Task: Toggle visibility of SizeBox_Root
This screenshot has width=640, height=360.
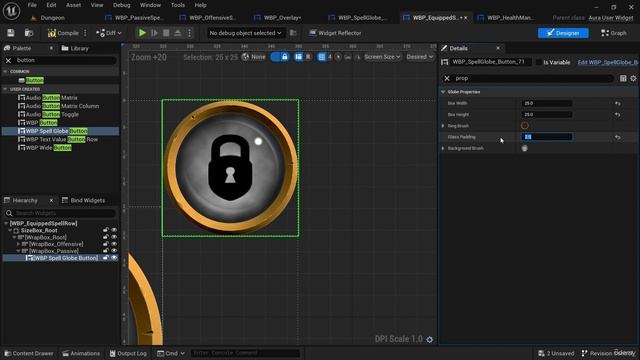Action: pyautogui.click(x=114, y=230)
